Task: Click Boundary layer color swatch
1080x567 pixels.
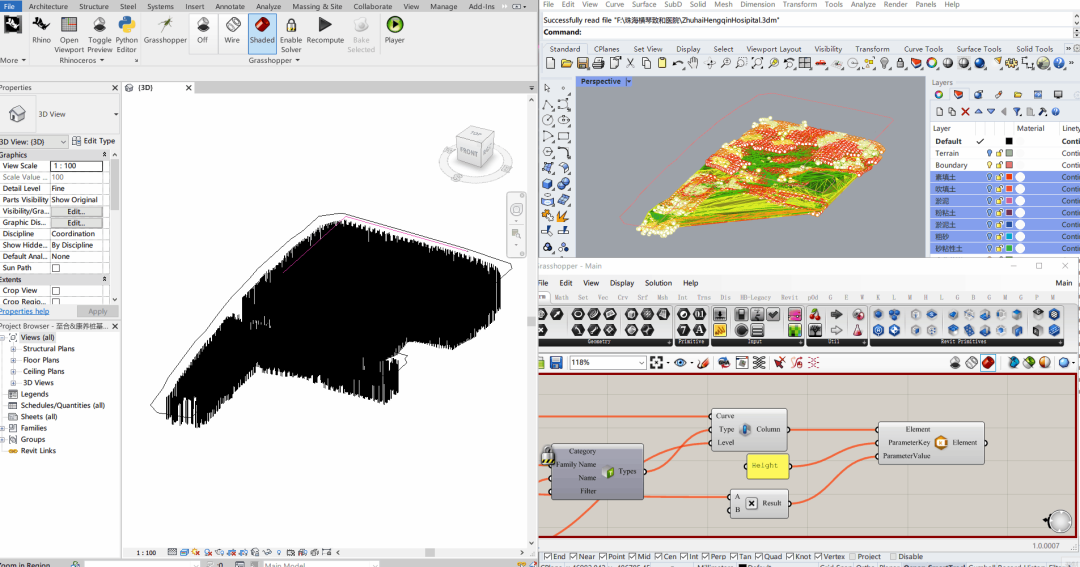Action: point(1009,165)
